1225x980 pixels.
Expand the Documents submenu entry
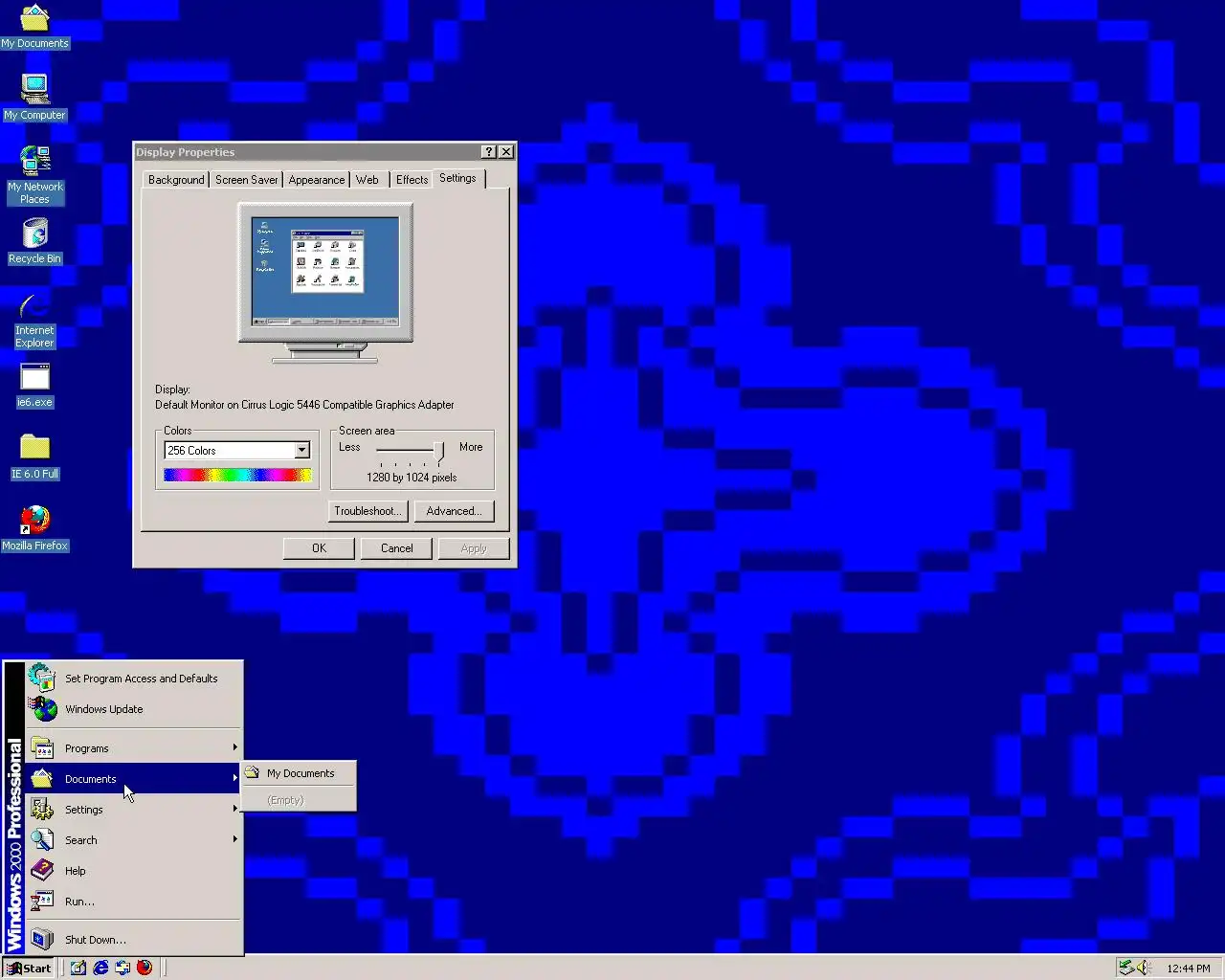(134, 779)
